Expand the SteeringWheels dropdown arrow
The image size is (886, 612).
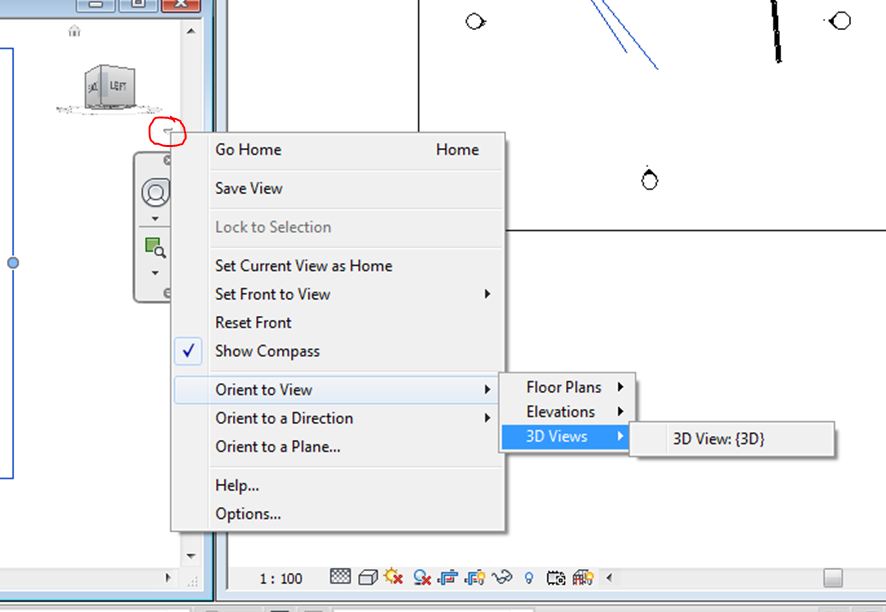pyautogui.click(x=155, y=219)
